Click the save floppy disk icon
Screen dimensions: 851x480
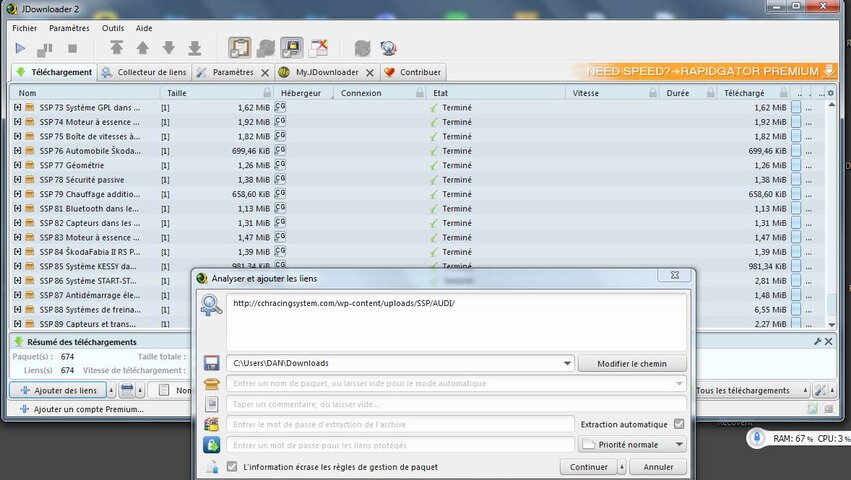coord(211,363)
